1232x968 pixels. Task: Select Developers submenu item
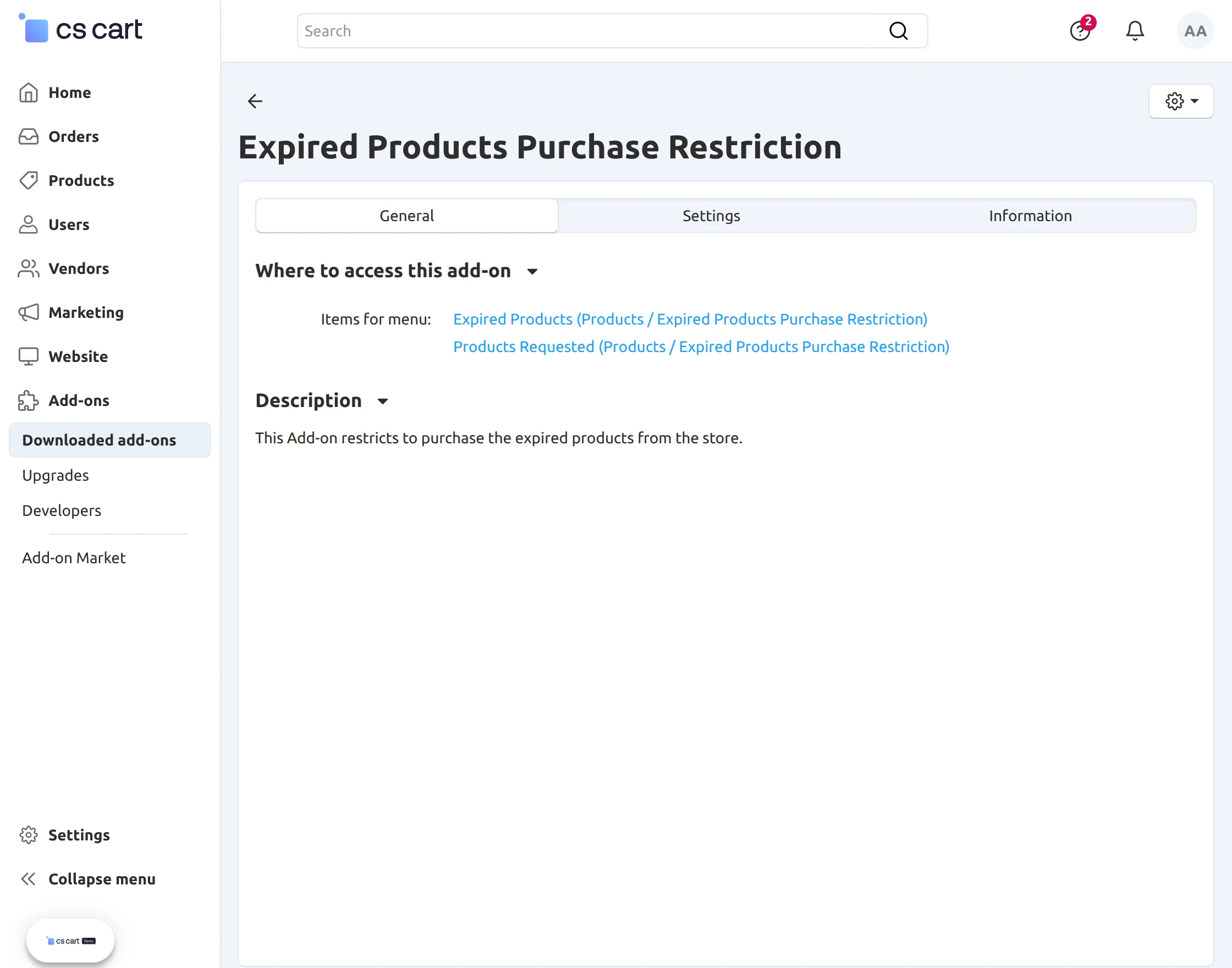(x=62, y=510)
